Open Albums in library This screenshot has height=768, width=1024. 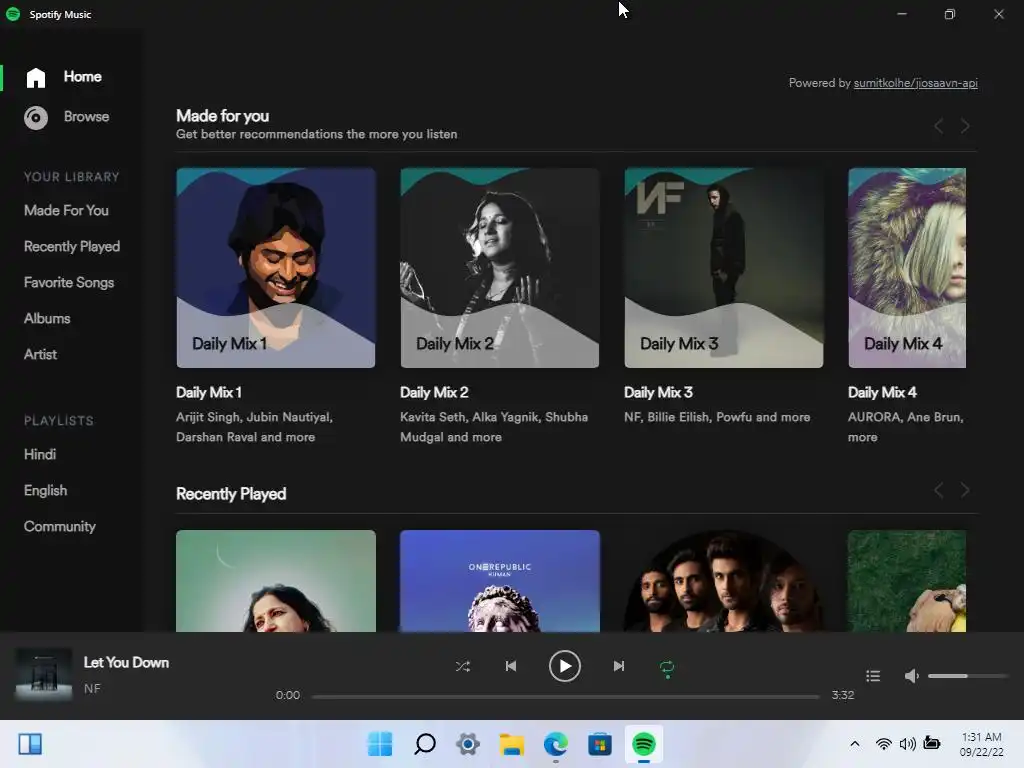[47, 318]
